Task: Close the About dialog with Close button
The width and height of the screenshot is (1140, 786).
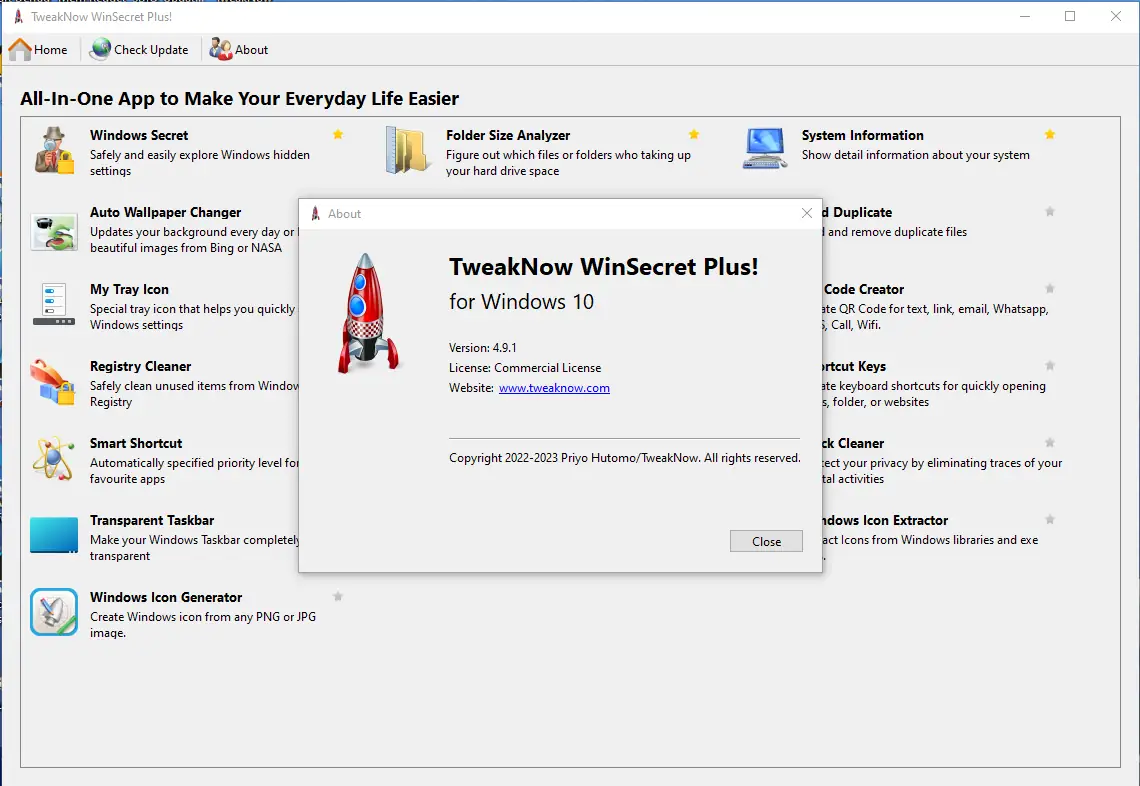Action: click(766, 541)
